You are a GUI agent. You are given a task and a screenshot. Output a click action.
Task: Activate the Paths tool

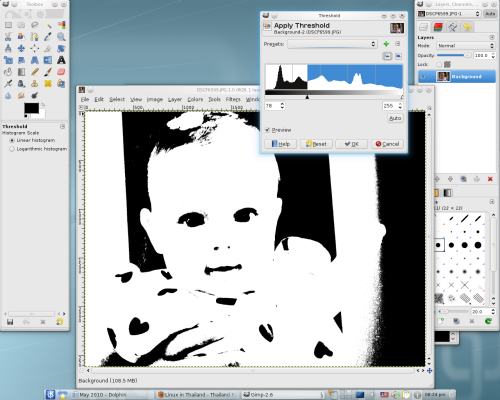[x=35, y=37]
